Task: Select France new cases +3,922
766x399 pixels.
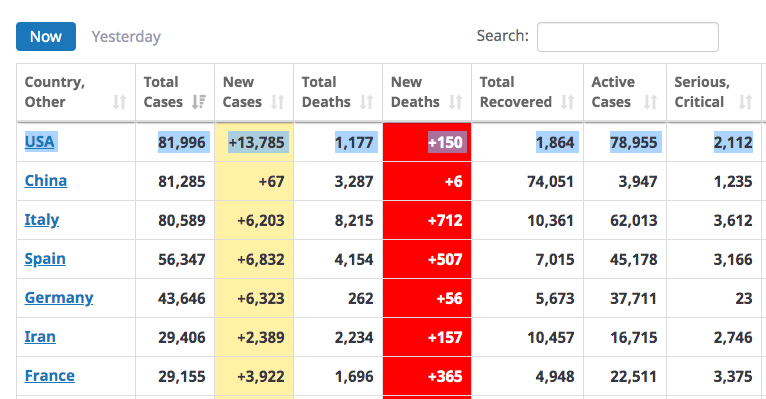Action: 261,377
